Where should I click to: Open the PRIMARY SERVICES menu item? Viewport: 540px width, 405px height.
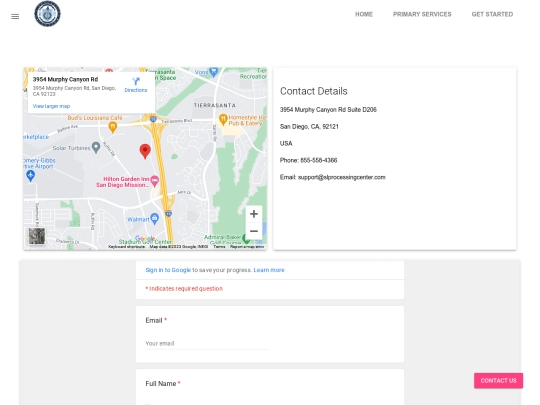pos(422,14)
